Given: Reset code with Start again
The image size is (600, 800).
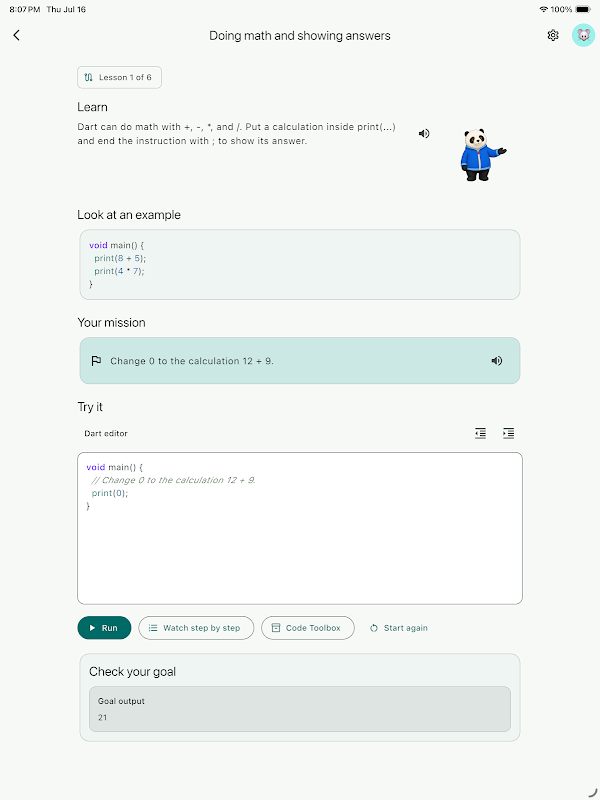Looking at the screenshot, I should coord(398,628).
